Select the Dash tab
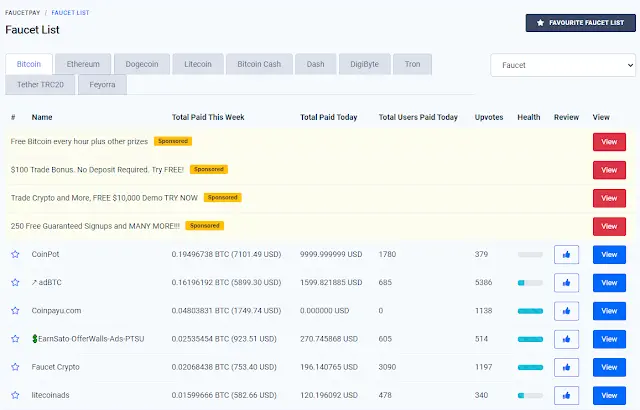Viewport: 640px width, 410px height. (x=316, y=64)
